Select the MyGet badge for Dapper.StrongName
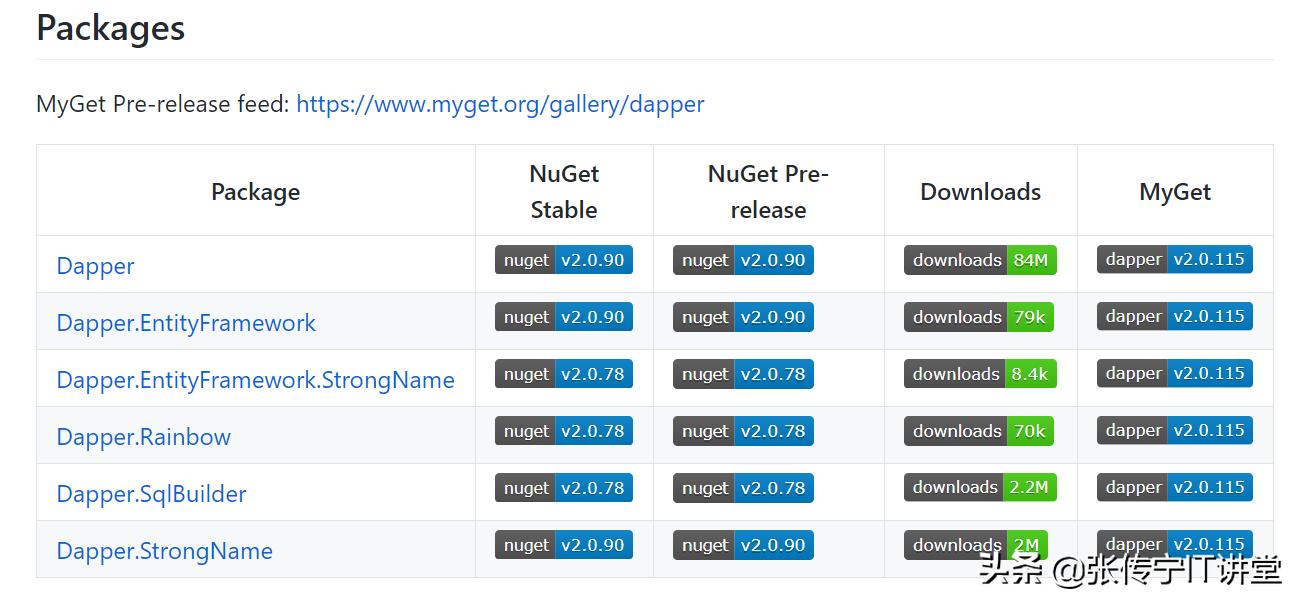 click(x=1174, y=544)
